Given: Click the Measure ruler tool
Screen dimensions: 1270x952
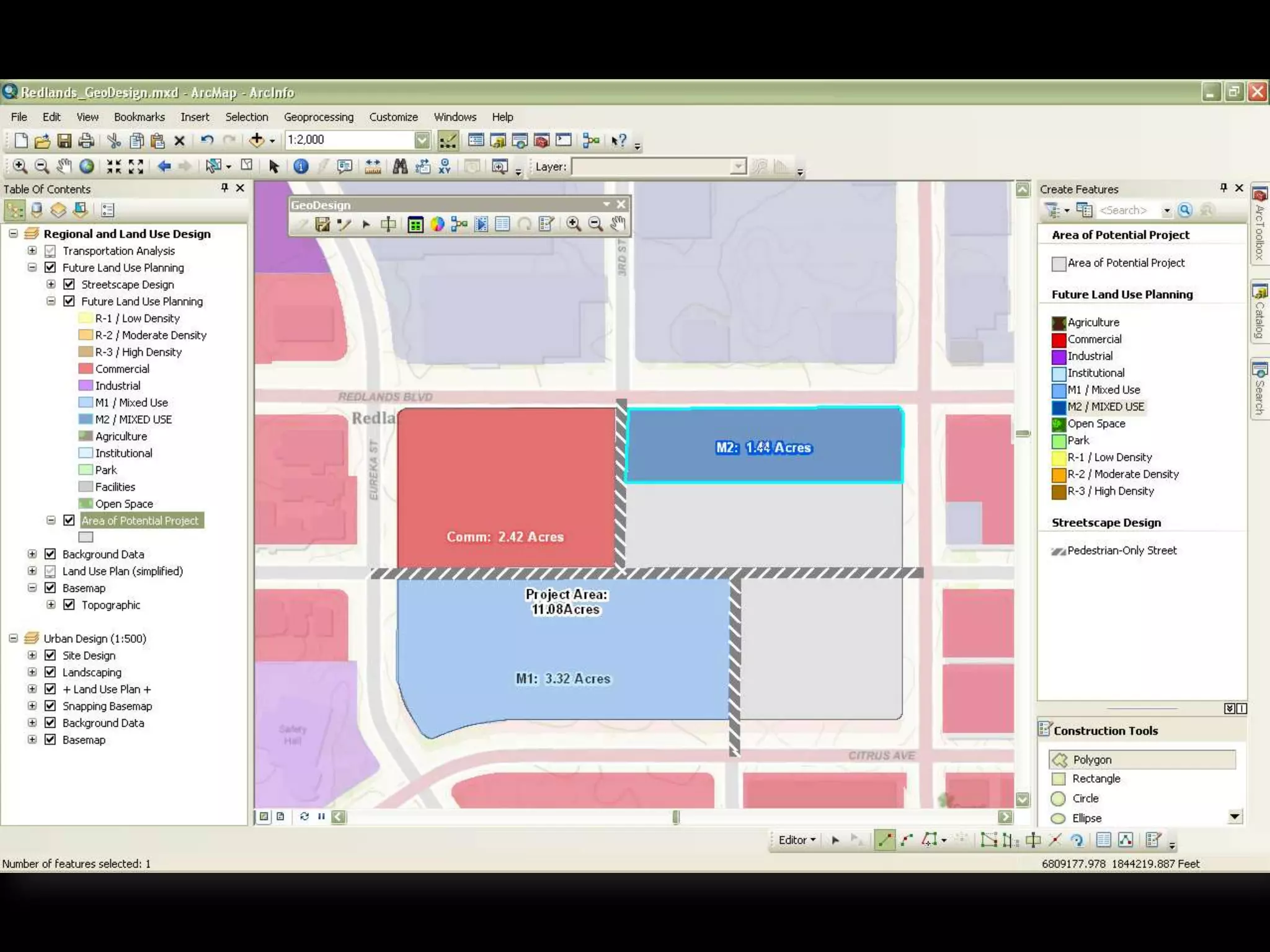Looking at the screenshot, I should (373, 166).
